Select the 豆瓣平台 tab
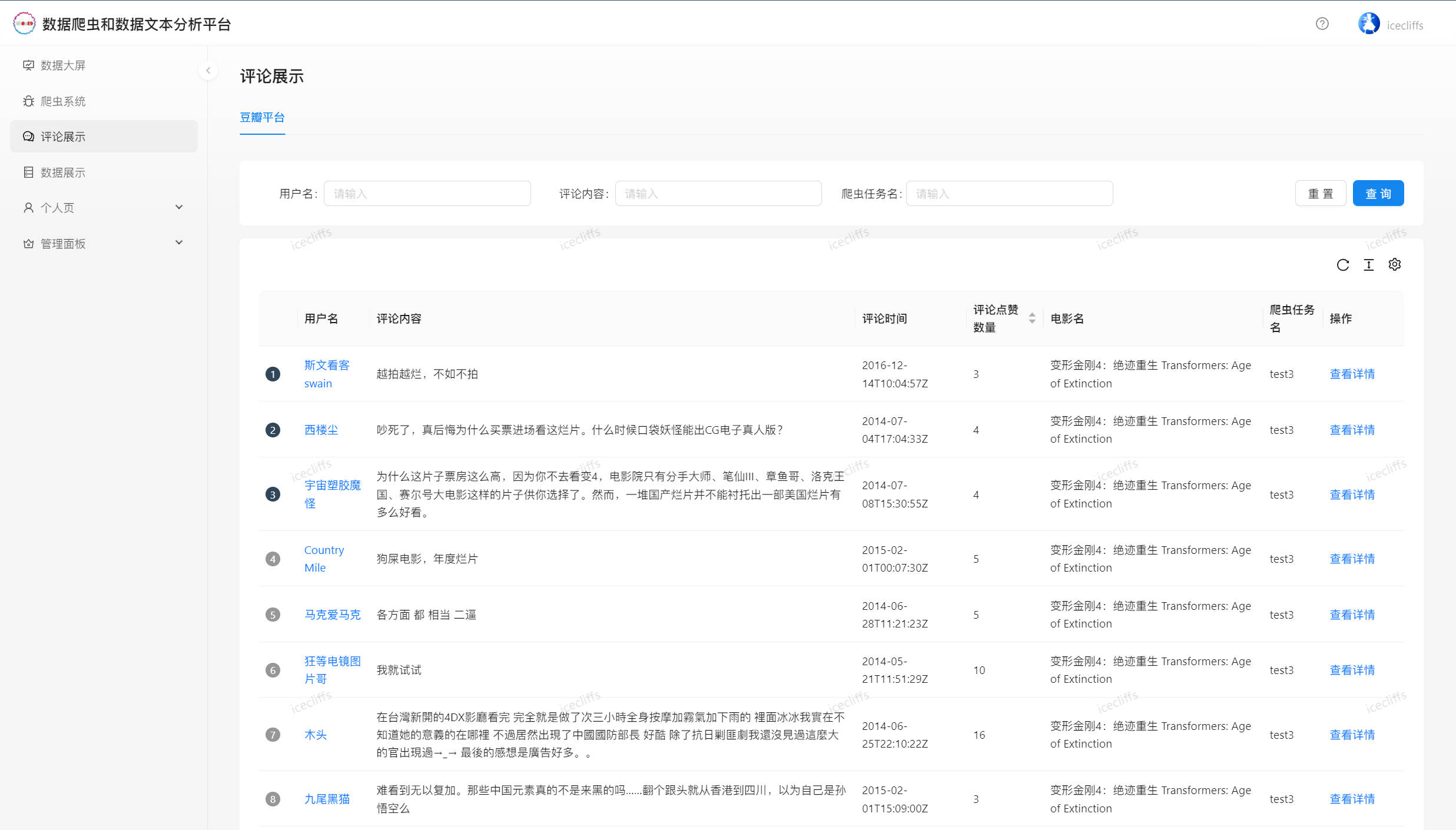 click(x=262, y=118)
